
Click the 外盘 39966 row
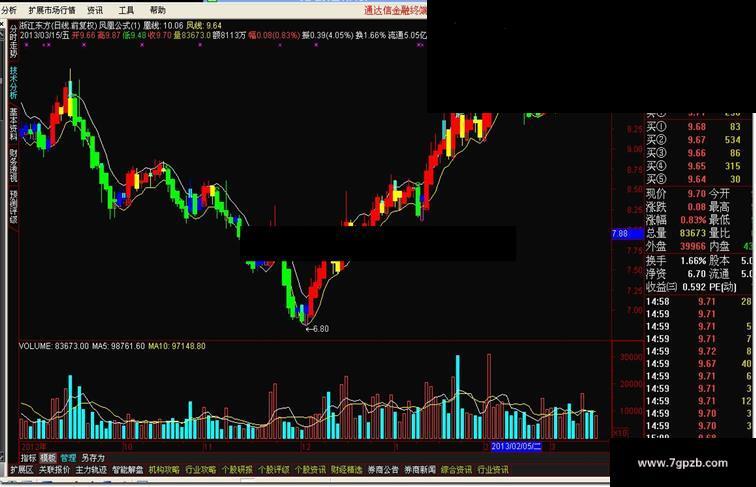(676, 246)
